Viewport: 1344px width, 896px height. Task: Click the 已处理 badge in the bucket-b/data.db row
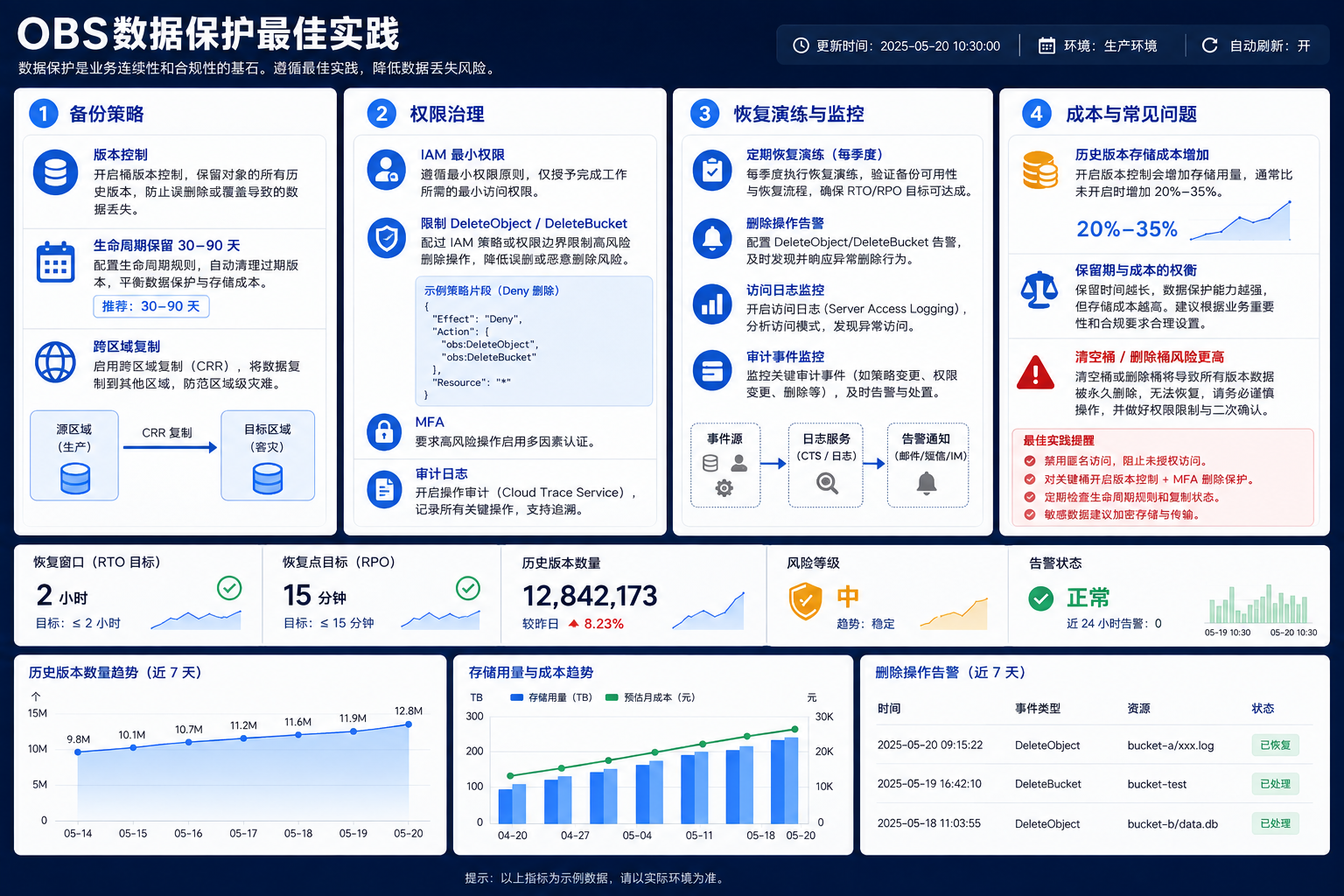tap(1275, 823)
